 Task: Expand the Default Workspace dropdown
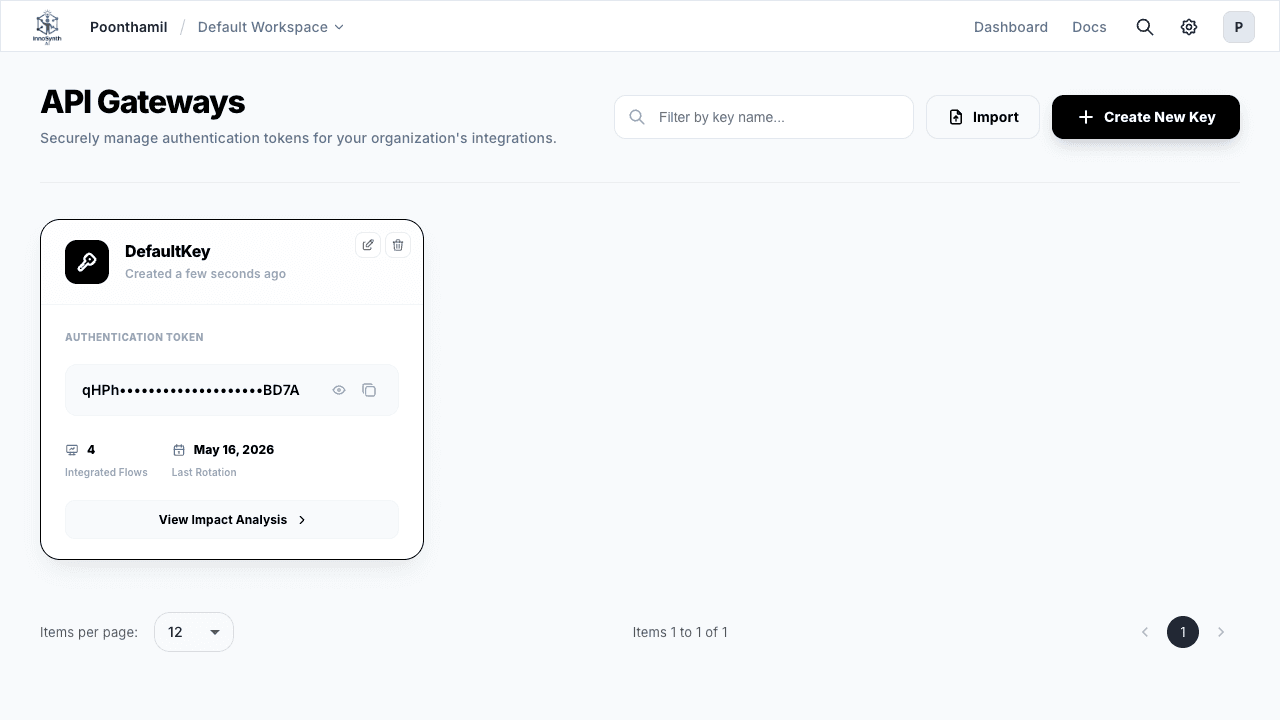click(x=270, y=27)
